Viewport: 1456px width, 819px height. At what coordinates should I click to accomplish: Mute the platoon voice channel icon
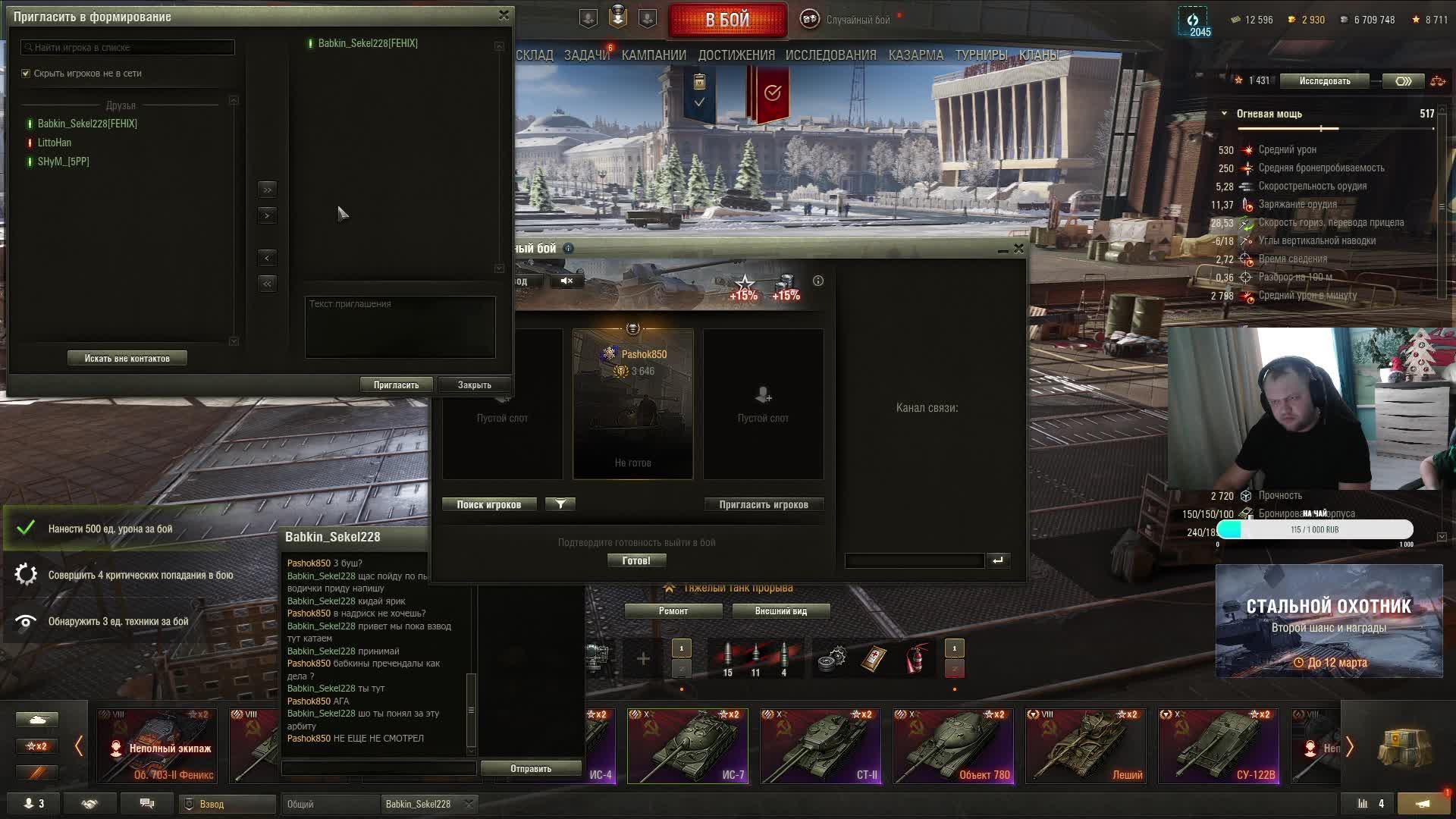[566, 281]
